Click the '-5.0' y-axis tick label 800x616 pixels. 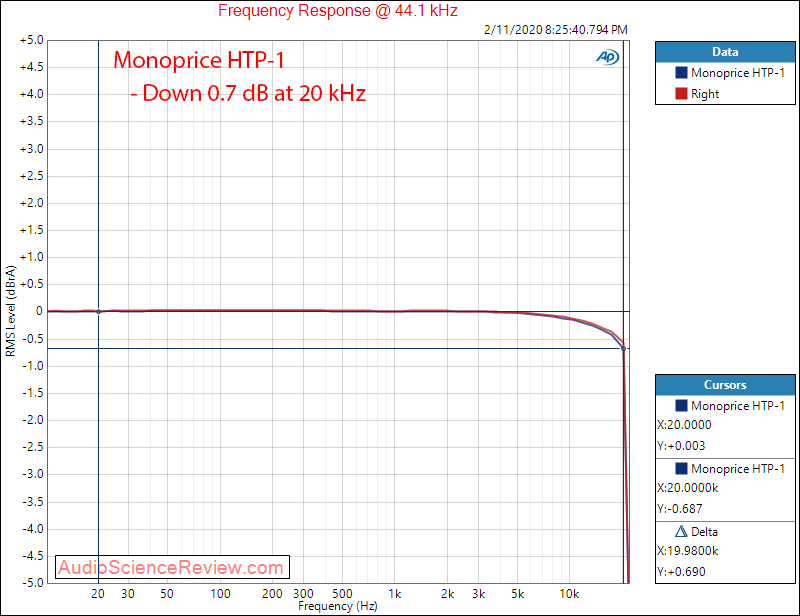pos(33,582)
